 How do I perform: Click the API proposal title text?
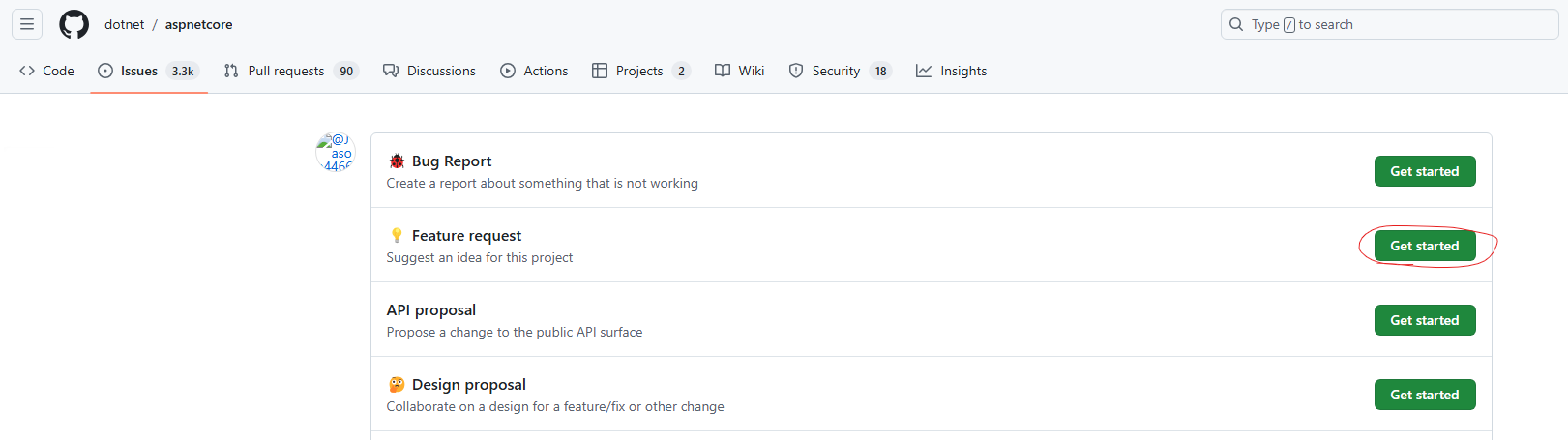click(x=431, y=309)
